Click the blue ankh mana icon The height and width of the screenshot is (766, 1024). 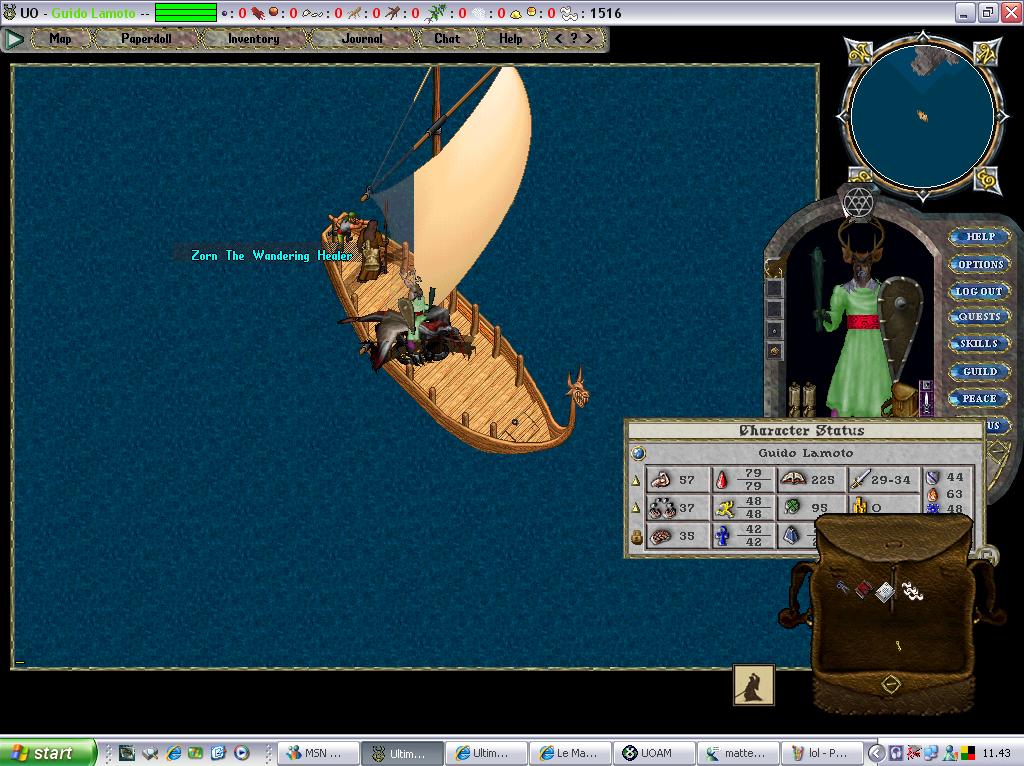point(722,536)
